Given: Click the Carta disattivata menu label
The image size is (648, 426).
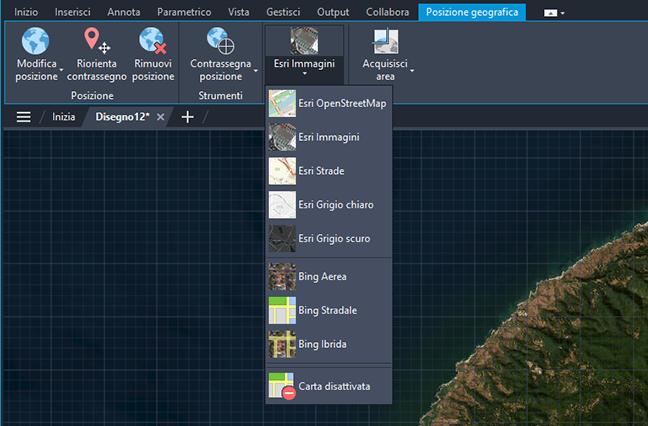Looking at the screenshot, I should [334, 386].
